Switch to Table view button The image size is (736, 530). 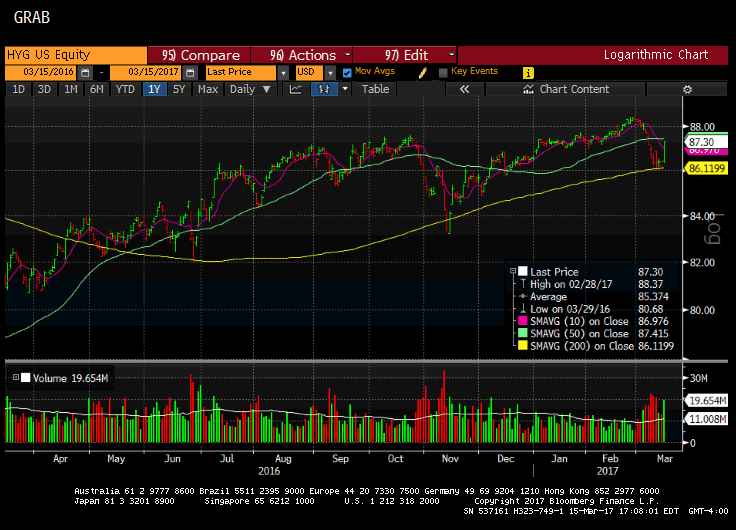tap(375, 89)
